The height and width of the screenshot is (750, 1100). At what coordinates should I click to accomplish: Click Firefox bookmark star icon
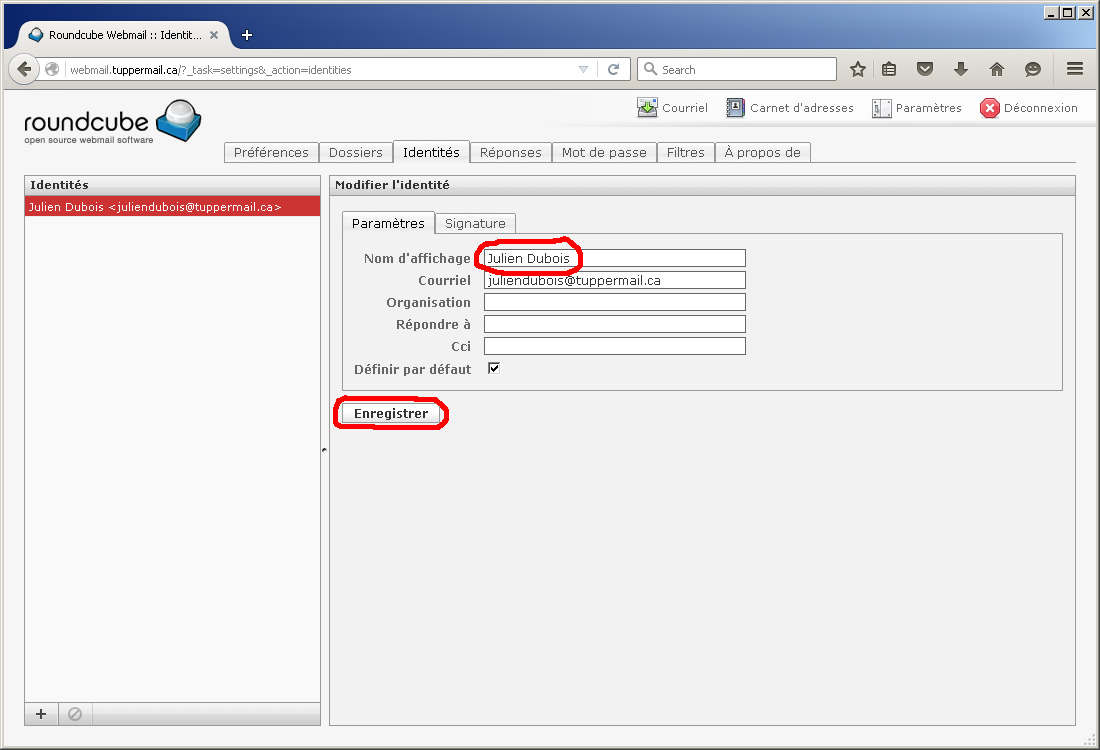[857, 69]
